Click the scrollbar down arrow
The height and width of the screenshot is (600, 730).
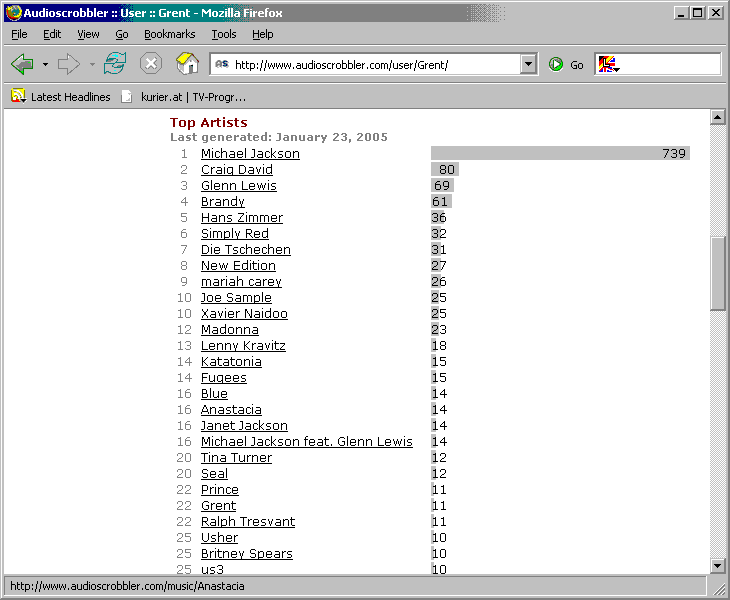point(717,565)
